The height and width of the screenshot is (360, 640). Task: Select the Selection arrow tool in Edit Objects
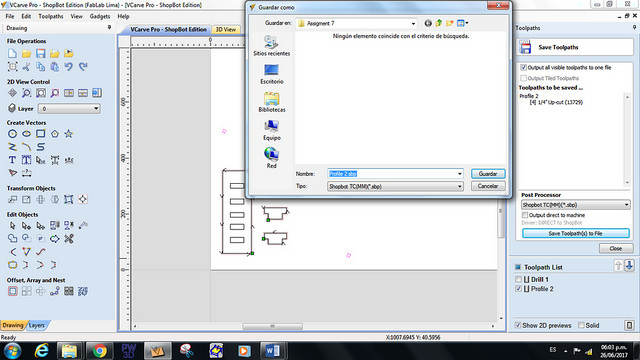coord(12,225)
